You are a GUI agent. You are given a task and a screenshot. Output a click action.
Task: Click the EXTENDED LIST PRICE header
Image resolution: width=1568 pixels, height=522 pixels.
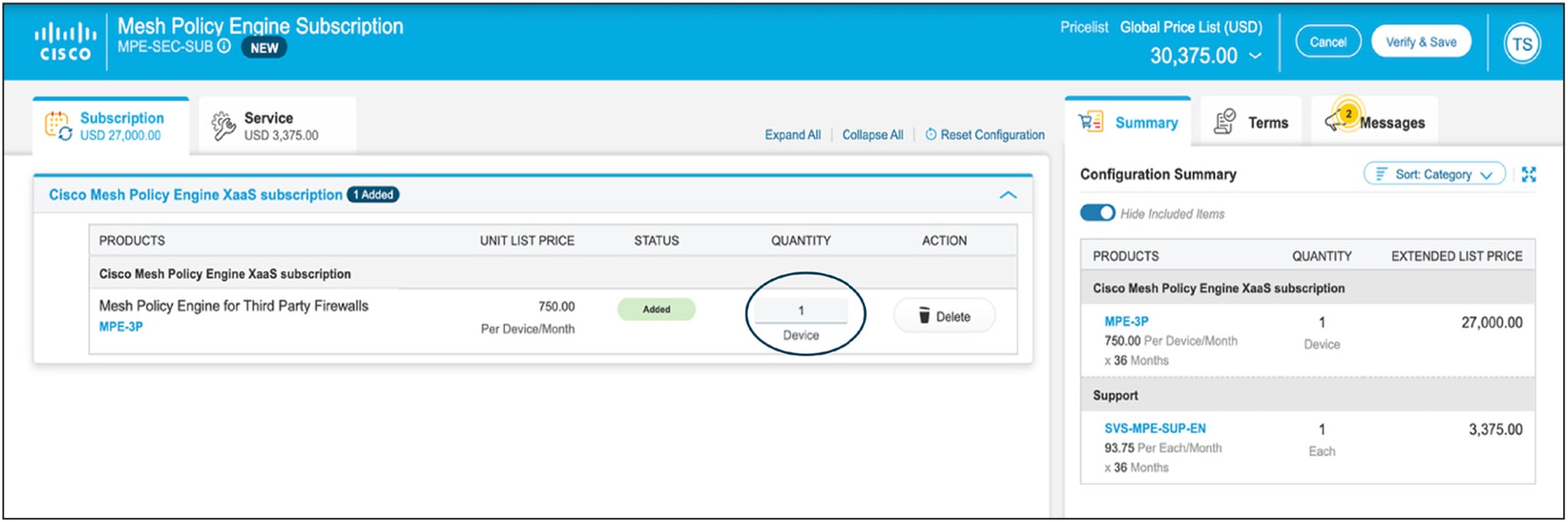pyautogui.click(x=1457, y=256)
